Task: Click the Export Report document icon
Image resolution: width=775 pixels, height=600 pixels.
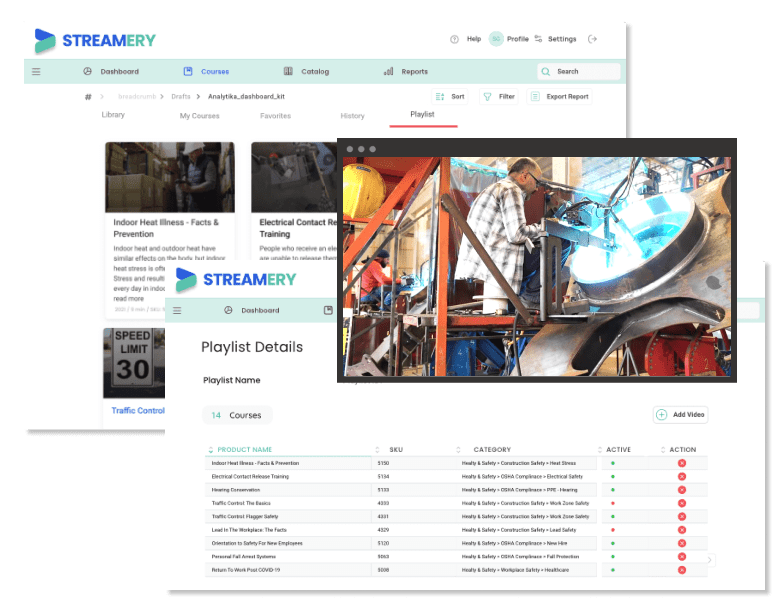Action: 535,97
